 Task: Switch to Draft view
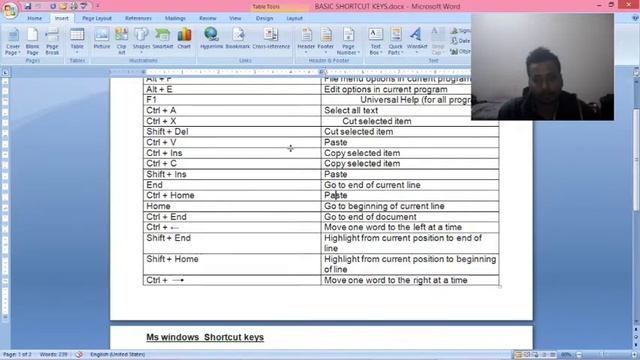553,355
